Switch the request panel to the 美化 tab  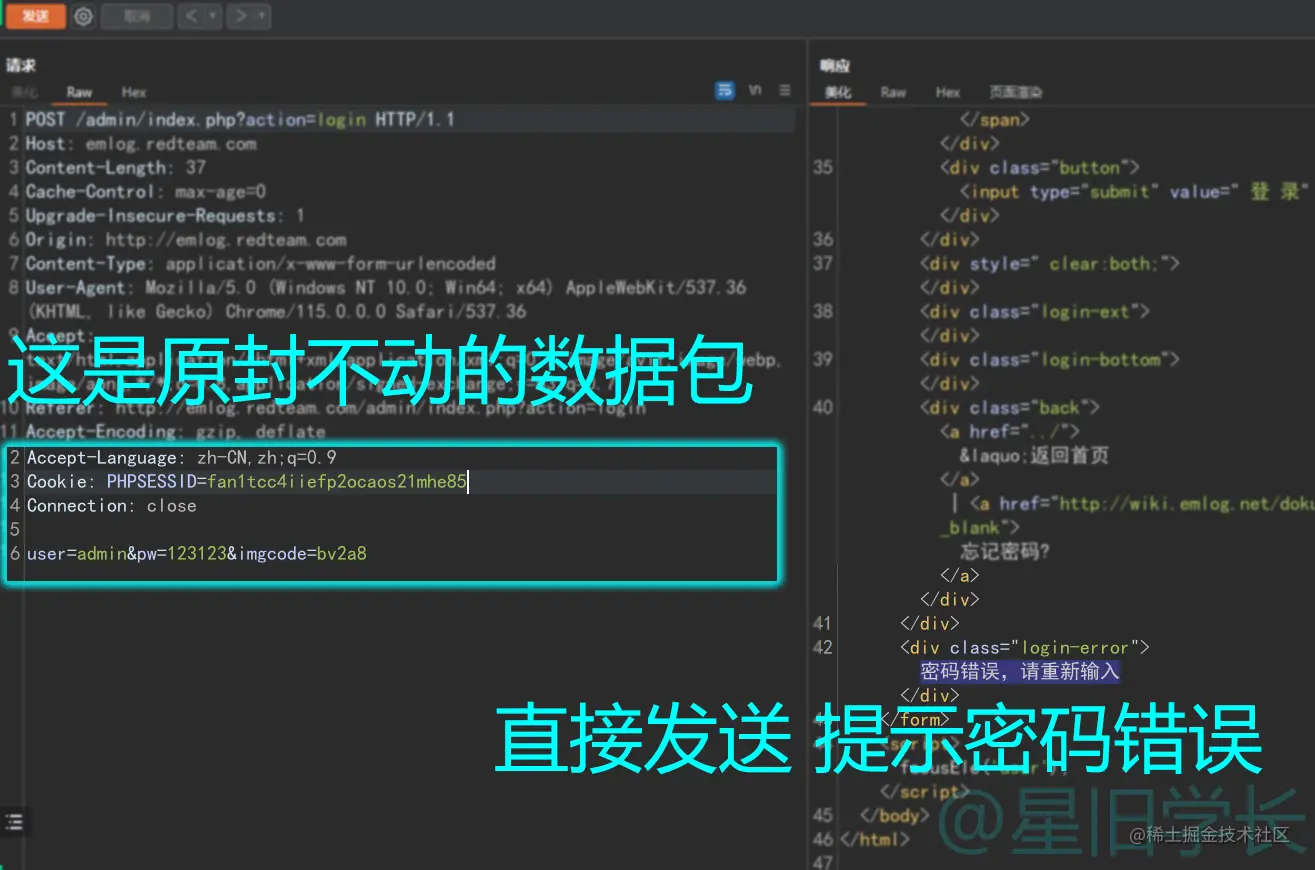pyautogui.click(x=24, y=92)
